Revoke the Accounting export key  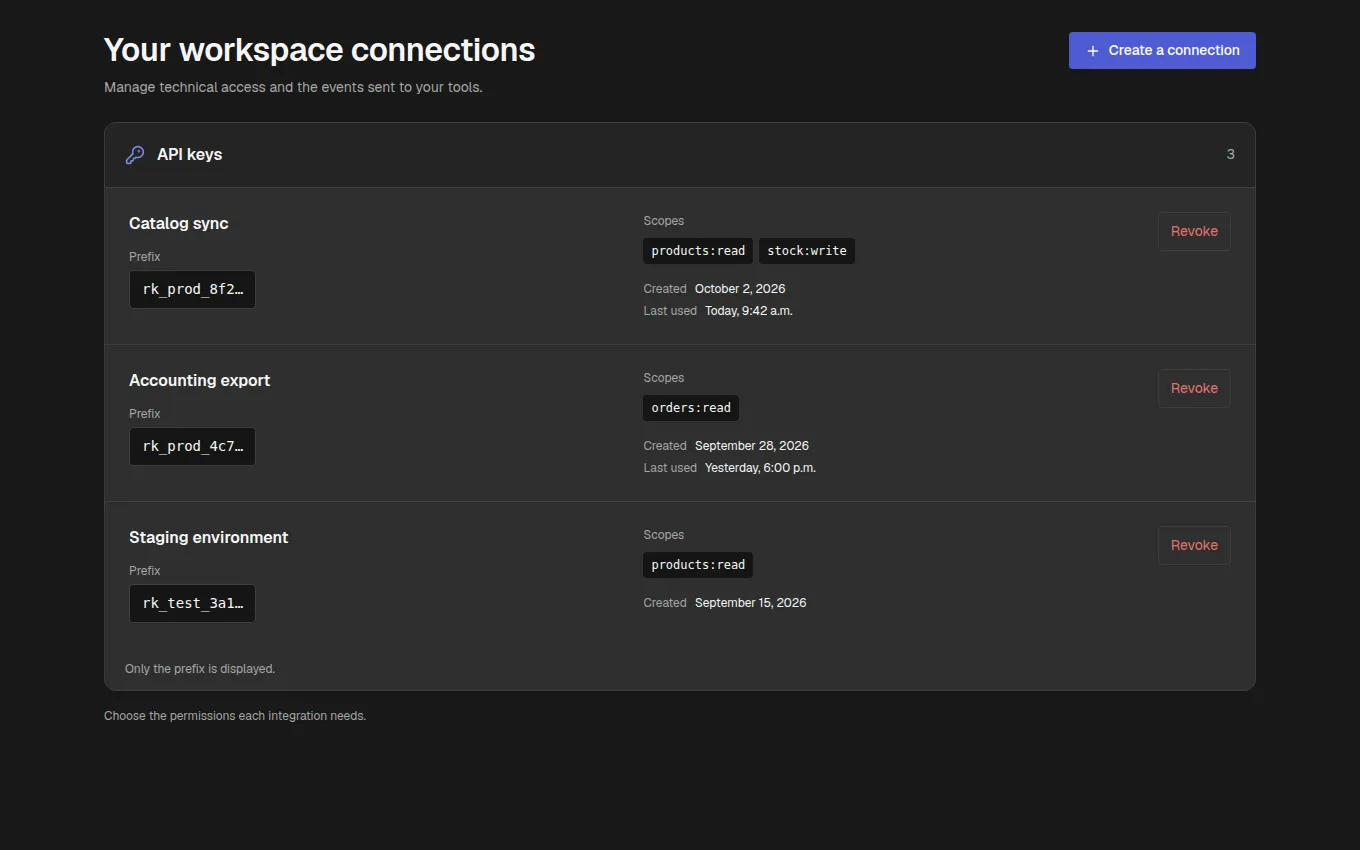tap(1194, 388)
